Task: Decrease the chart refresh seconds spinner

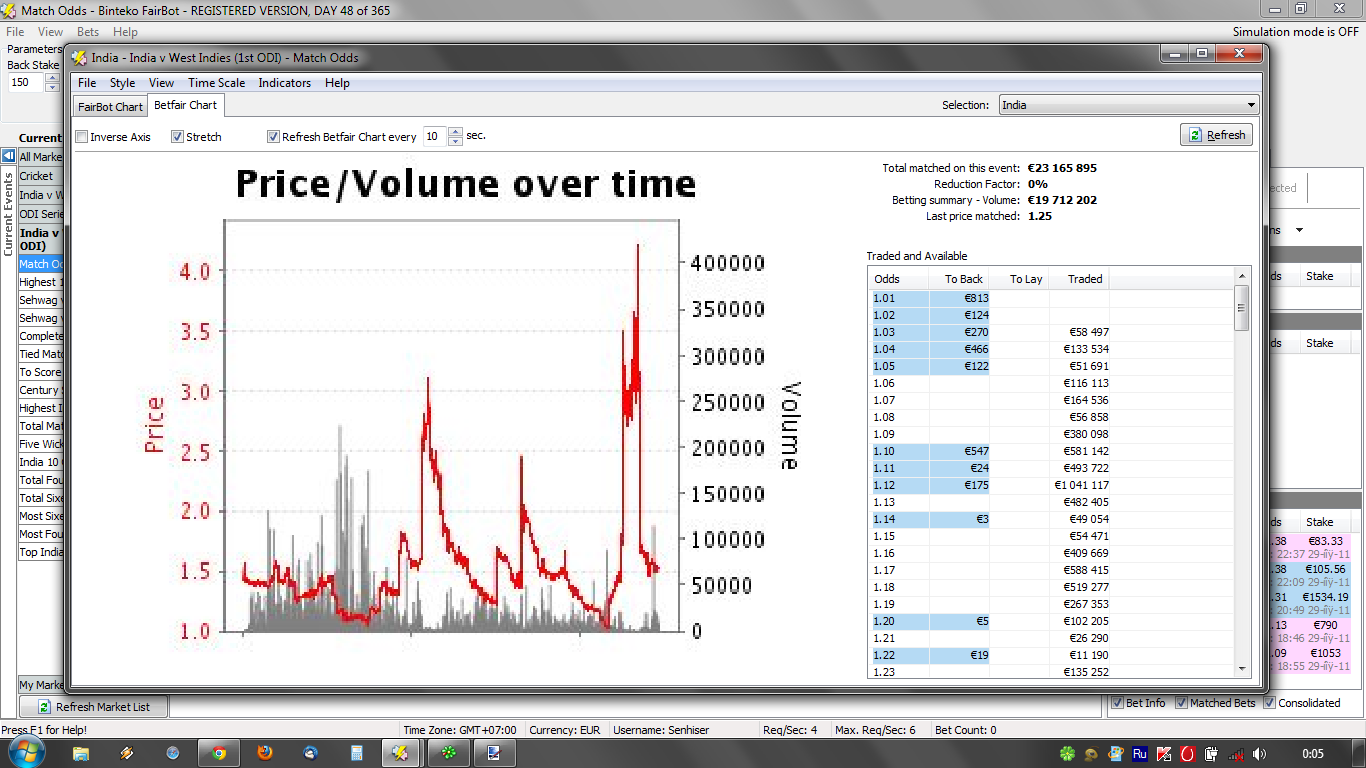Action: click(x=455, y=141)
